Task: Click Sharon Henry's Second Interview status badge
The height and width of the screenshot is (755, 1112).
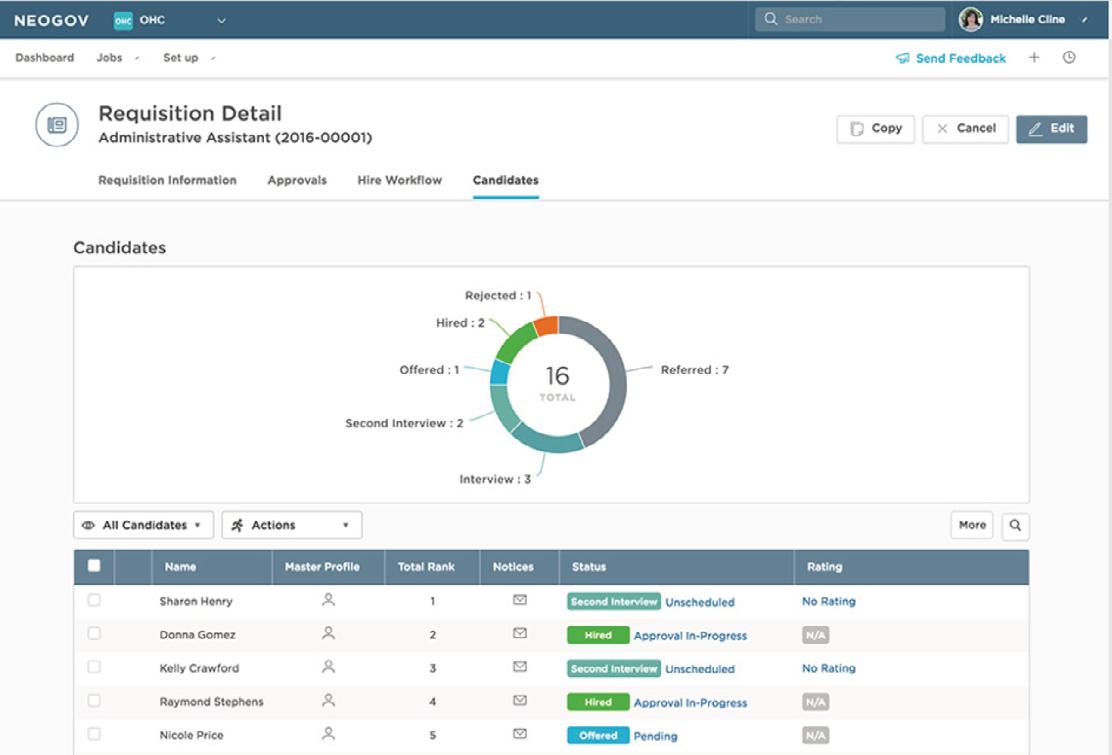Action: 614,601
